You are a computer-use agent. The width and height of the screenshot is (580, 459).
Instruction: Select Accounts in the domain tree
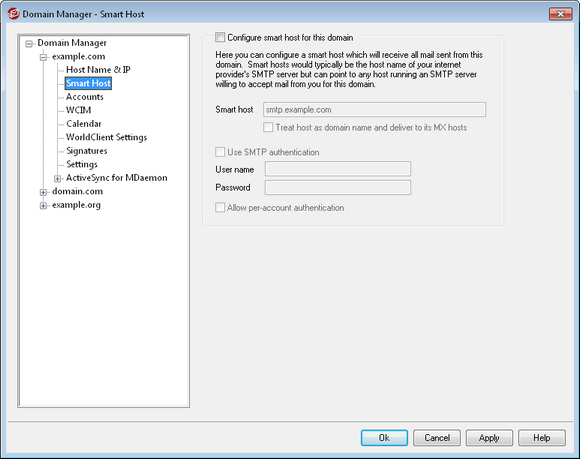85,97
